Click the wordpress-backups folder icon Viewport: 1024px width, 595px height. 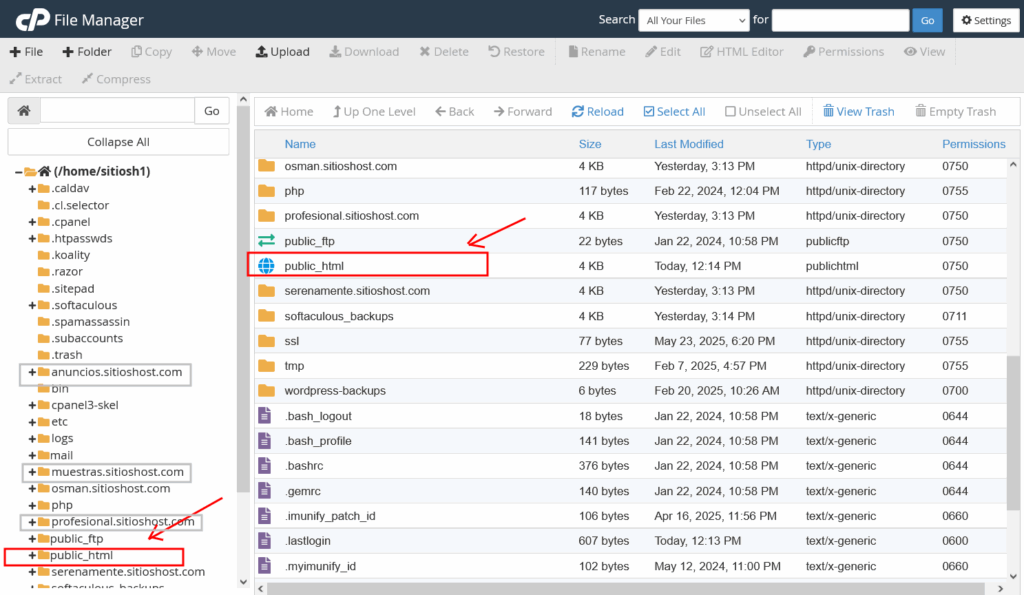[x=266, y=391]
